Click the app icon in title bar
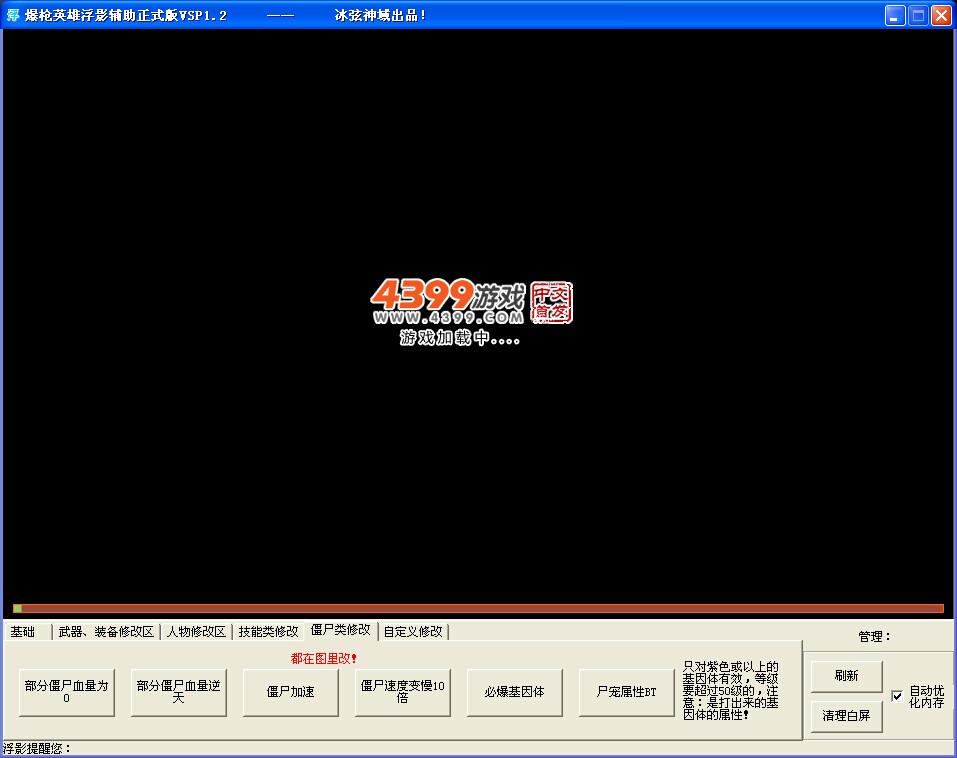 (x=13, y=15)
